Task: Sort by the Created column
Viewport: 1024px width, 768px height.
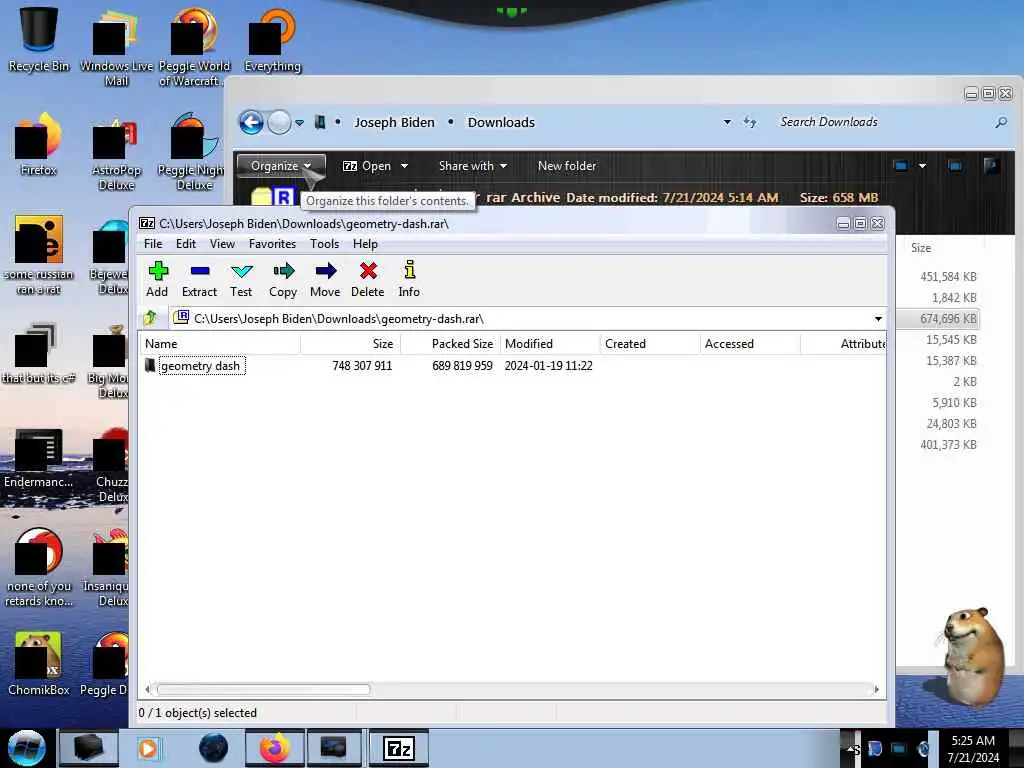Action: pyautogui.click(x=650, y=344)
